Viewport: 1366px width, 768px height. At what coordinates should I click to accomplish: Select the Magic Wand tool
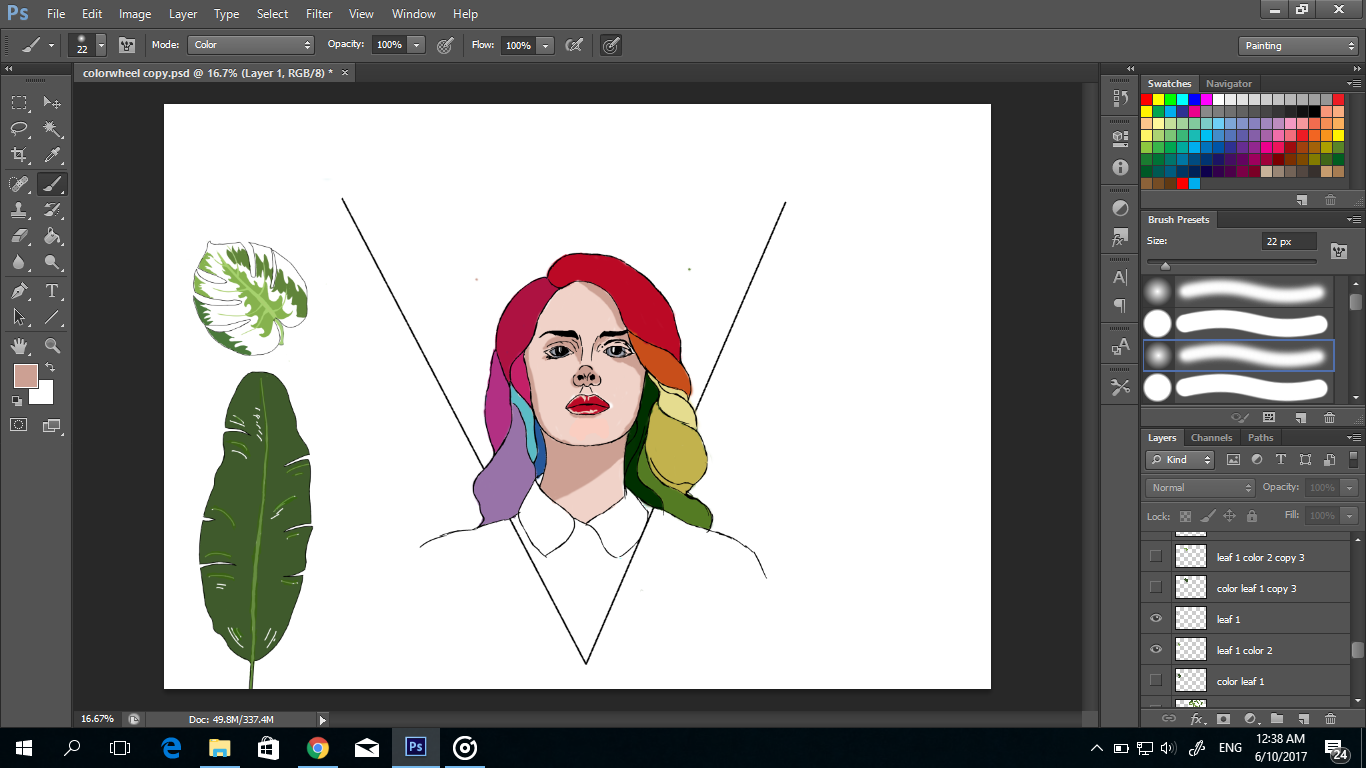click(x=53, y=129)
